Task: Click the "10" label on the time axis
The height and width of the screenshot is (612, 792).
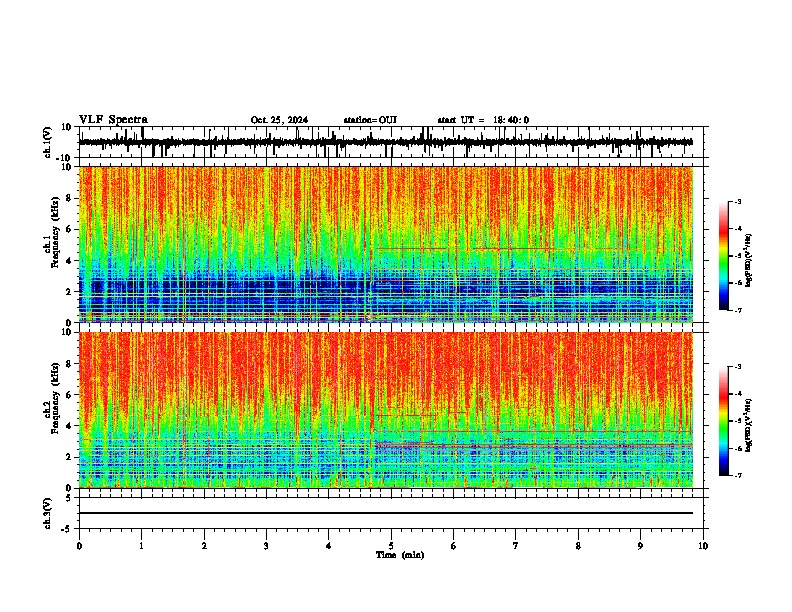Action: click(703, 546)
